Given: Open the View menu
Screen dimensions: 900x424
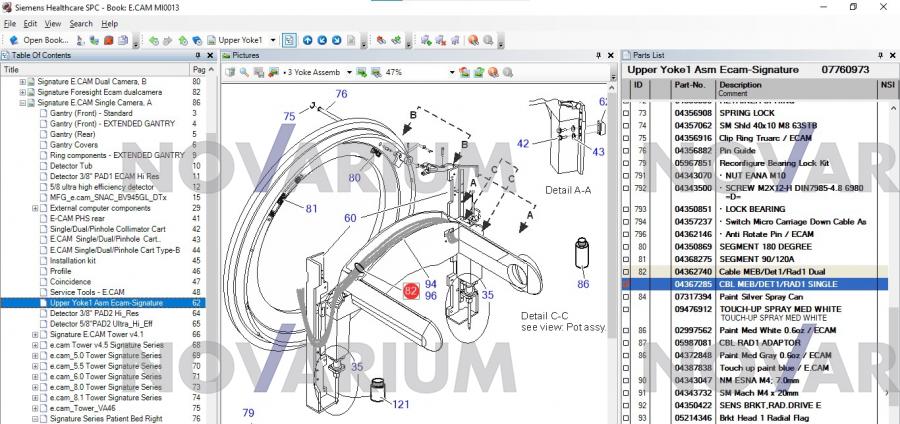Looking at the screenshot, I should (53, 23).
